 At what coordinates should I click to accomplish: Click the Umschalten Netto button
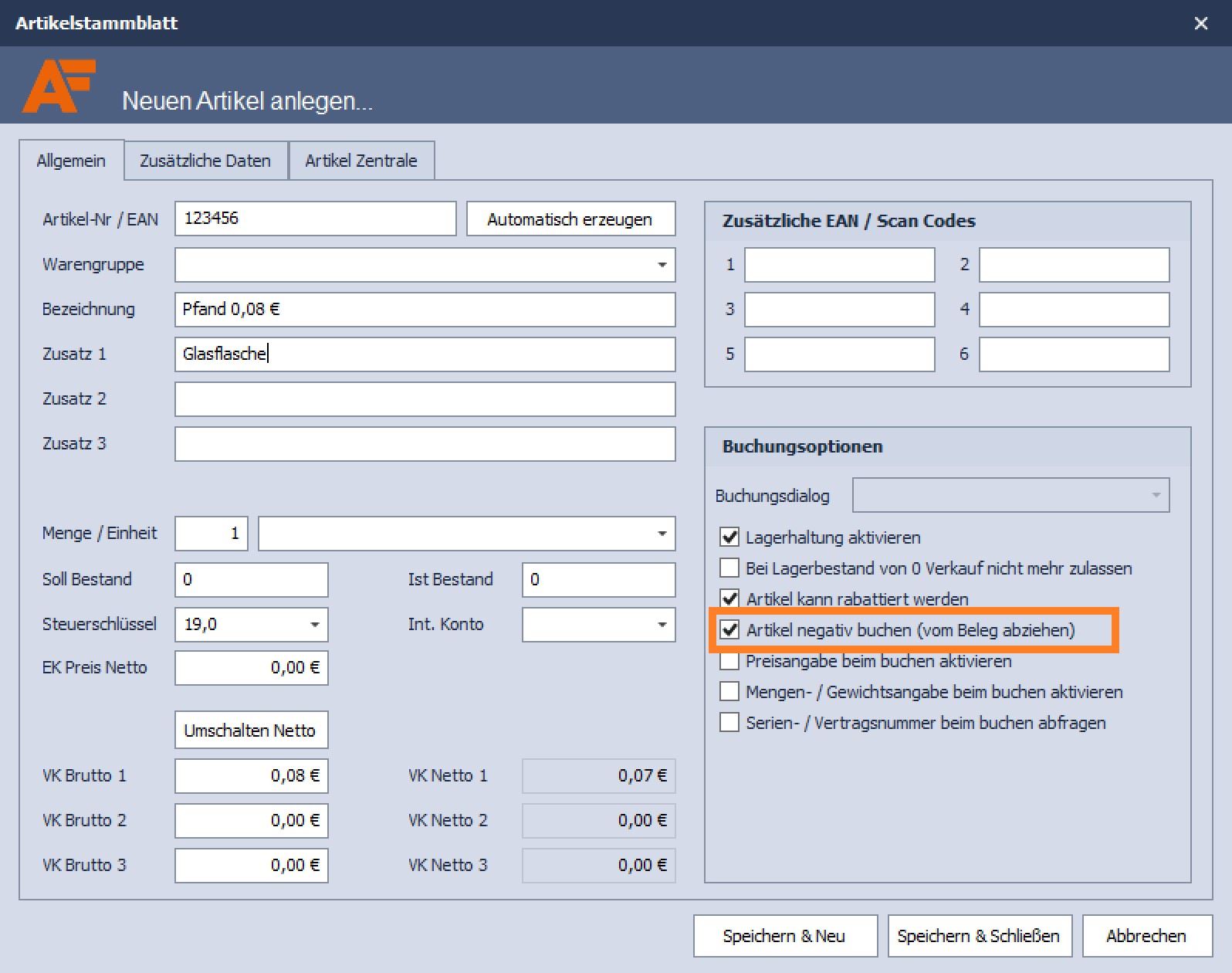tap(252, 730)
